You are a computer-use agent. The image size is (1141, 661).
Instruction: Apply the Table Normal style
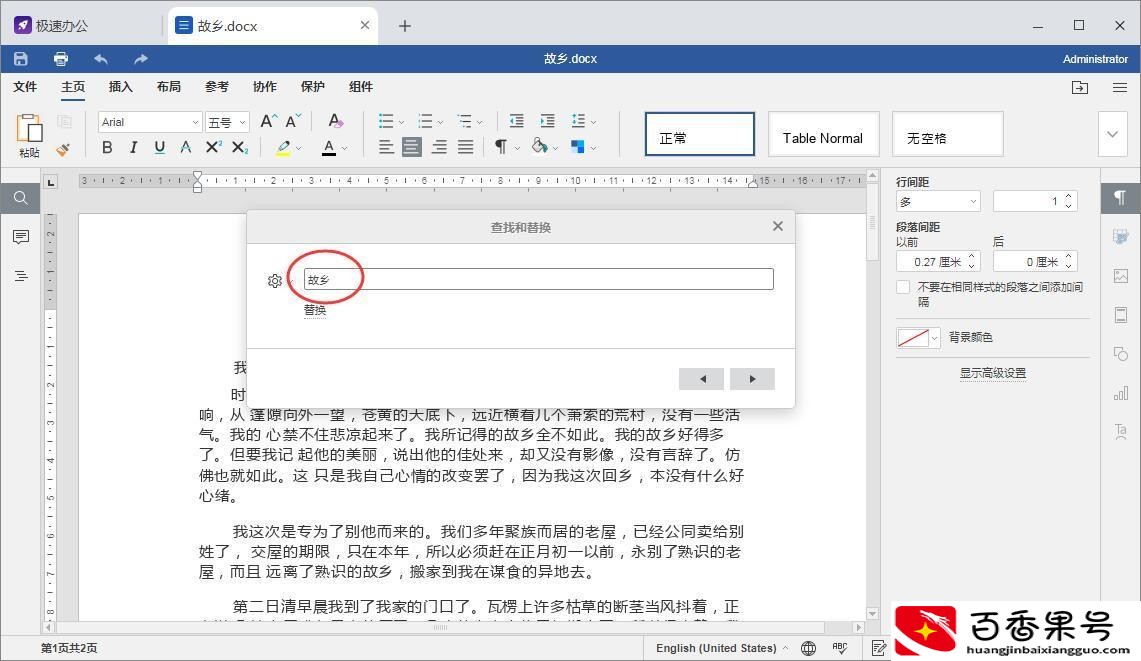[824, 134]
